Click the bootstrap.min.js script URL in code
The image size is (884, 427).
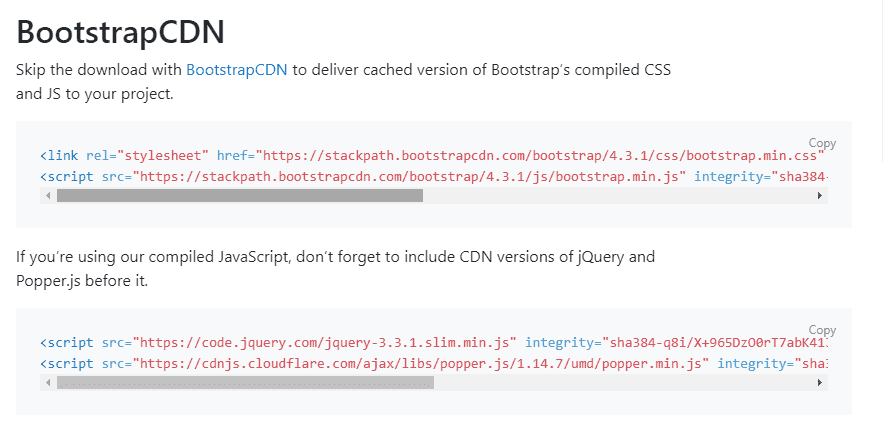tap(409, 177)
